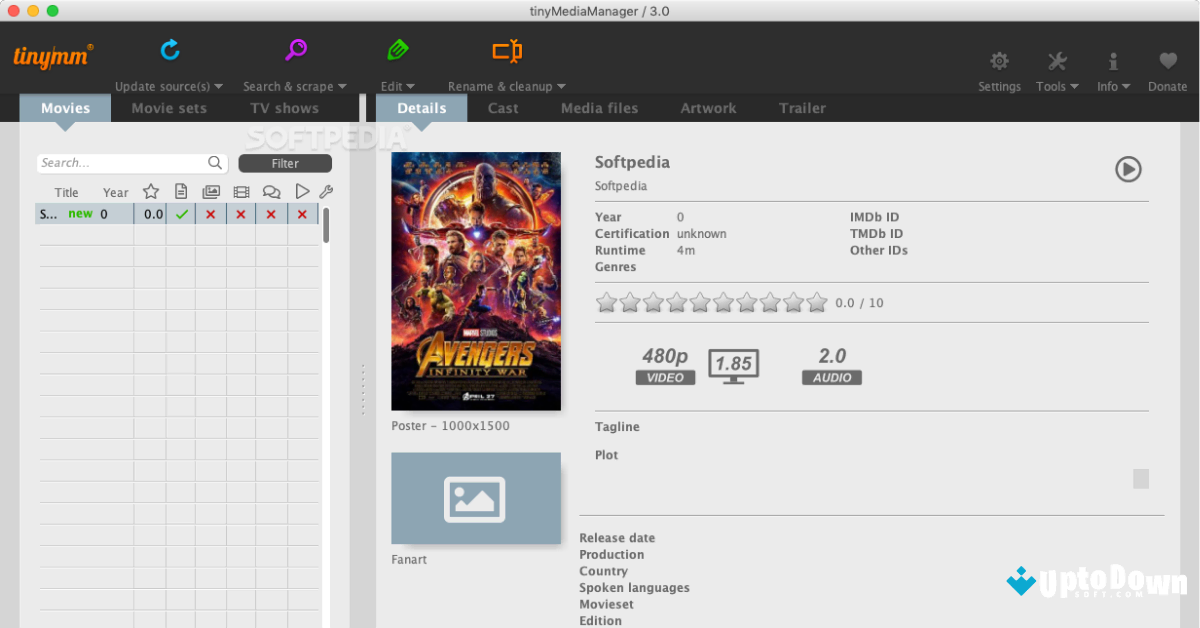Click the trailer playback column header icon
1200x628 pixels.
(x=302, y=191)
